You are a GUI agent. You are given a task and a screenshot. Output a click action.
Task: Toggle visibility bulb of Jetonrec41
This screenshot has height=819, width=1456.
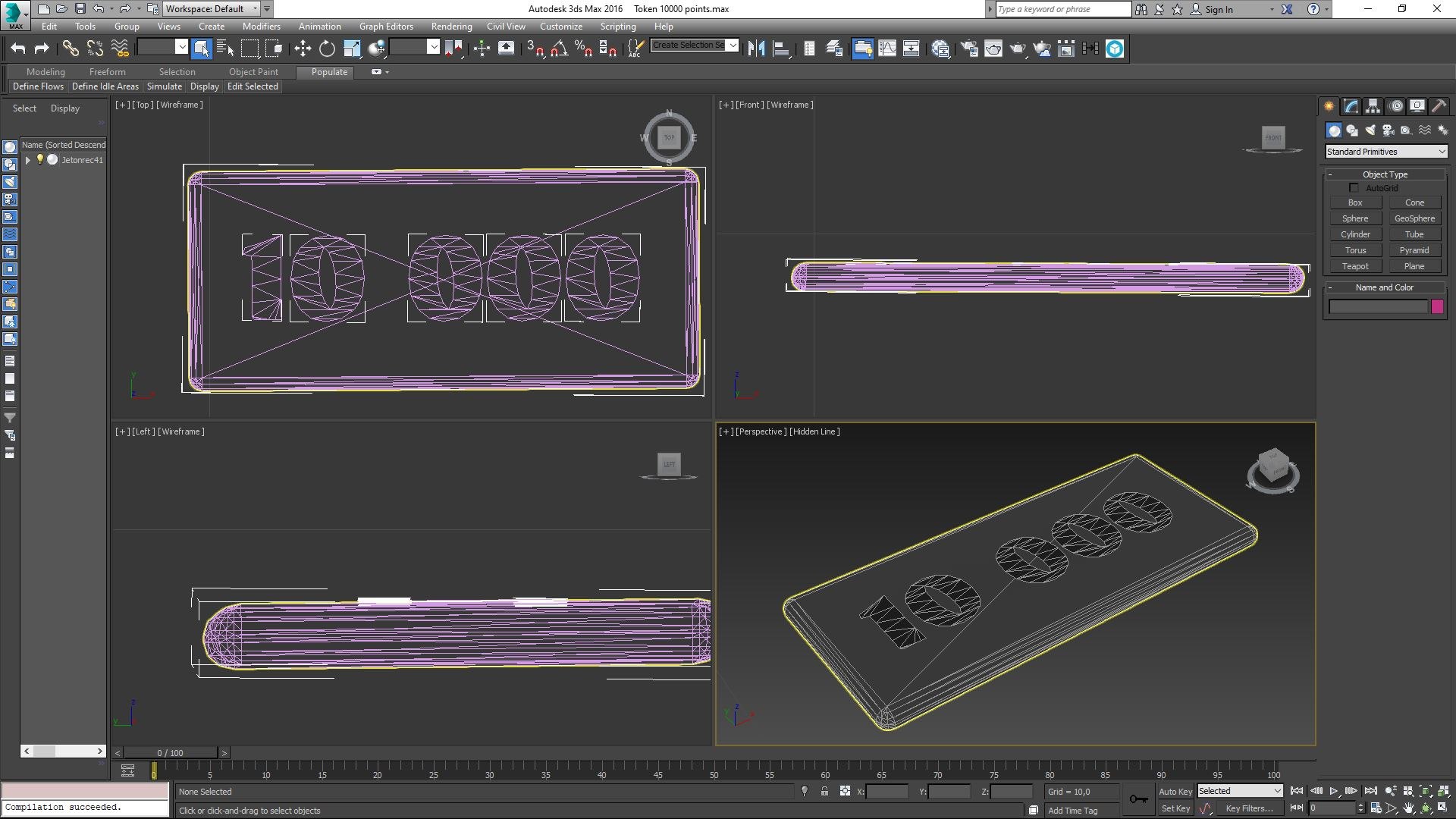[40, 159]
